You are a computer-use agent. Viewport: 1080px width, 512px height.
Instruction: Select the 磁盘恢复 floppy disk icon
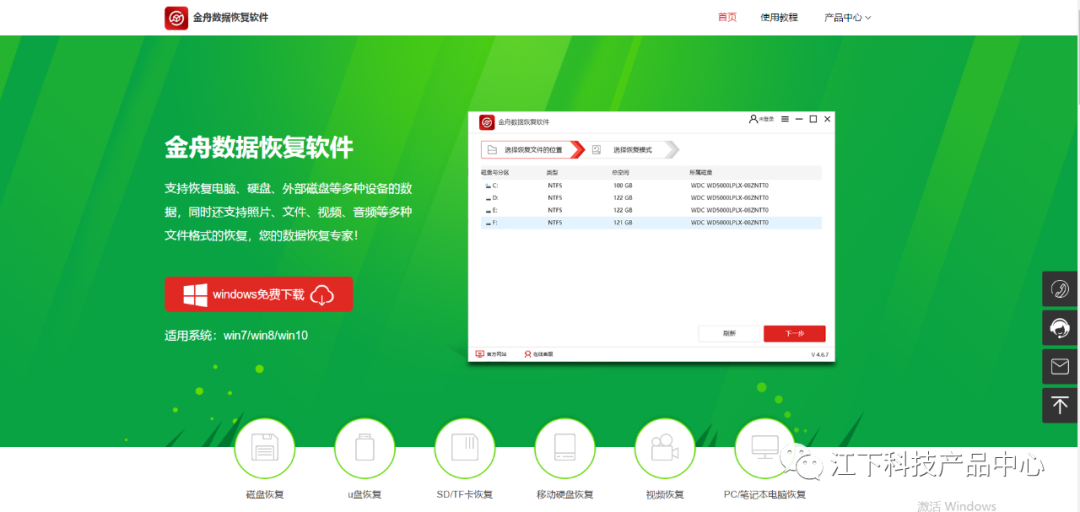(264, 448)
